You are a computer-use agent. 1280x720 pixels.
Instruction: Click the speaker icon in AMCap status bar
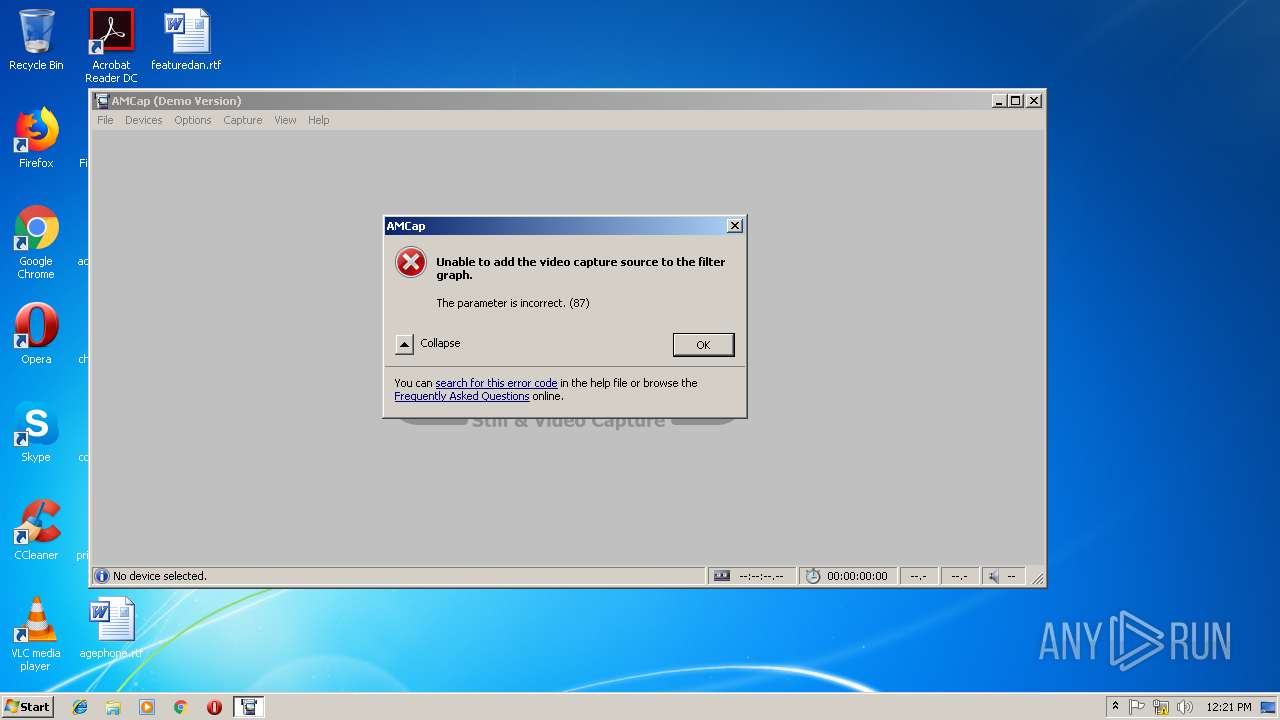point(993,576)
